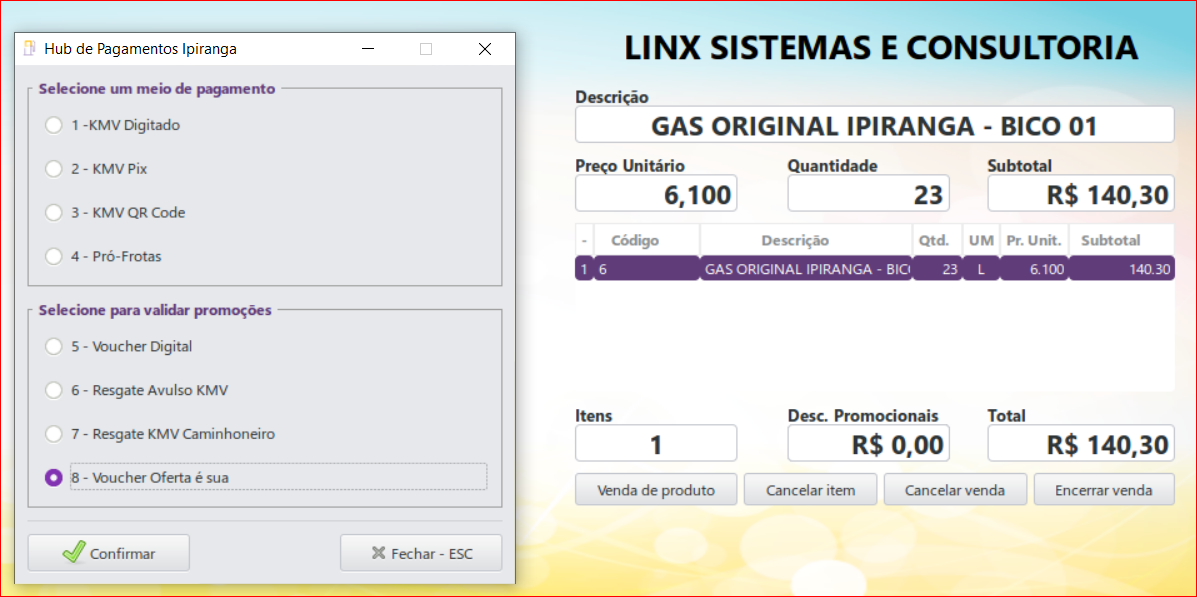This screenshot has width=1197, height=597.
Task: Click the Selecione um meio de pagamento group label
Action: click(x=156, y=89)
